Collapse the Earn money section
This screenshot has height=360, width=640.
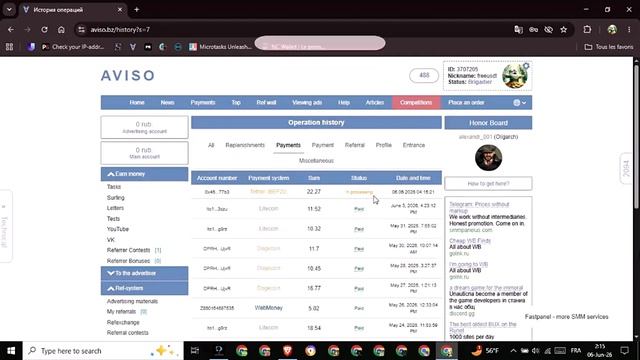144,174
